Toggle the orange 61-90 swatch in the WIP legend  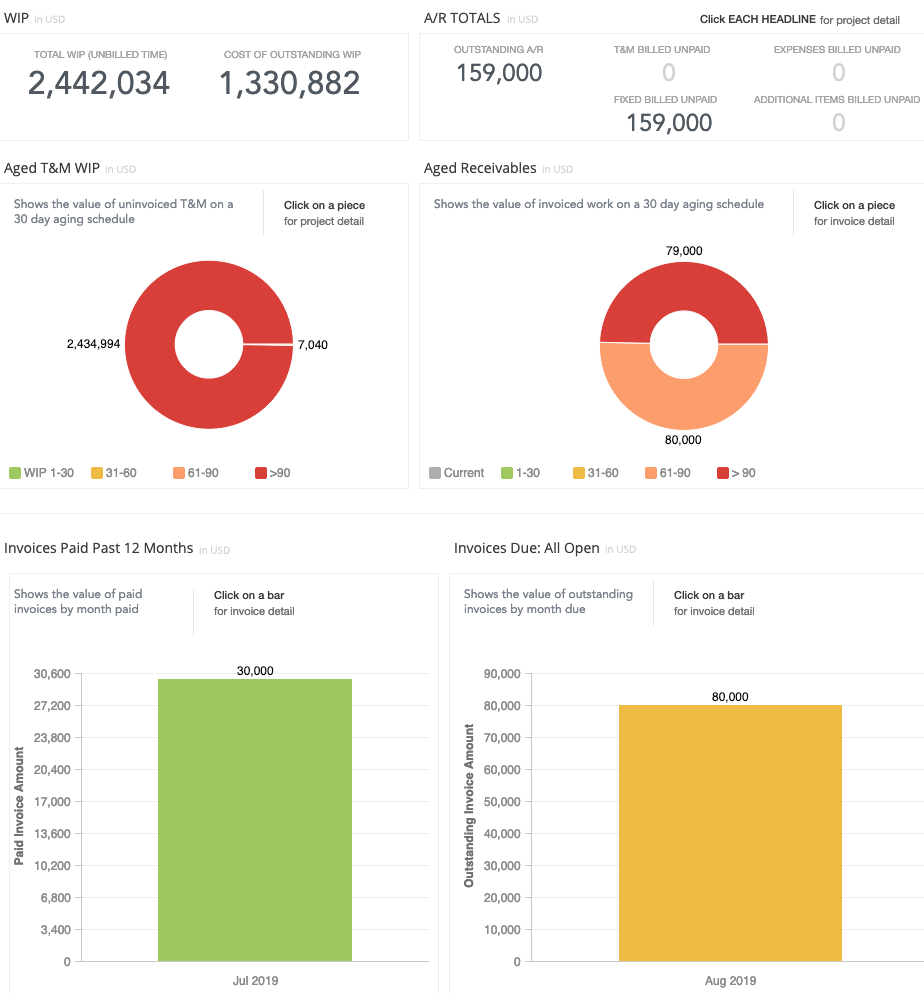pos(179,472)
